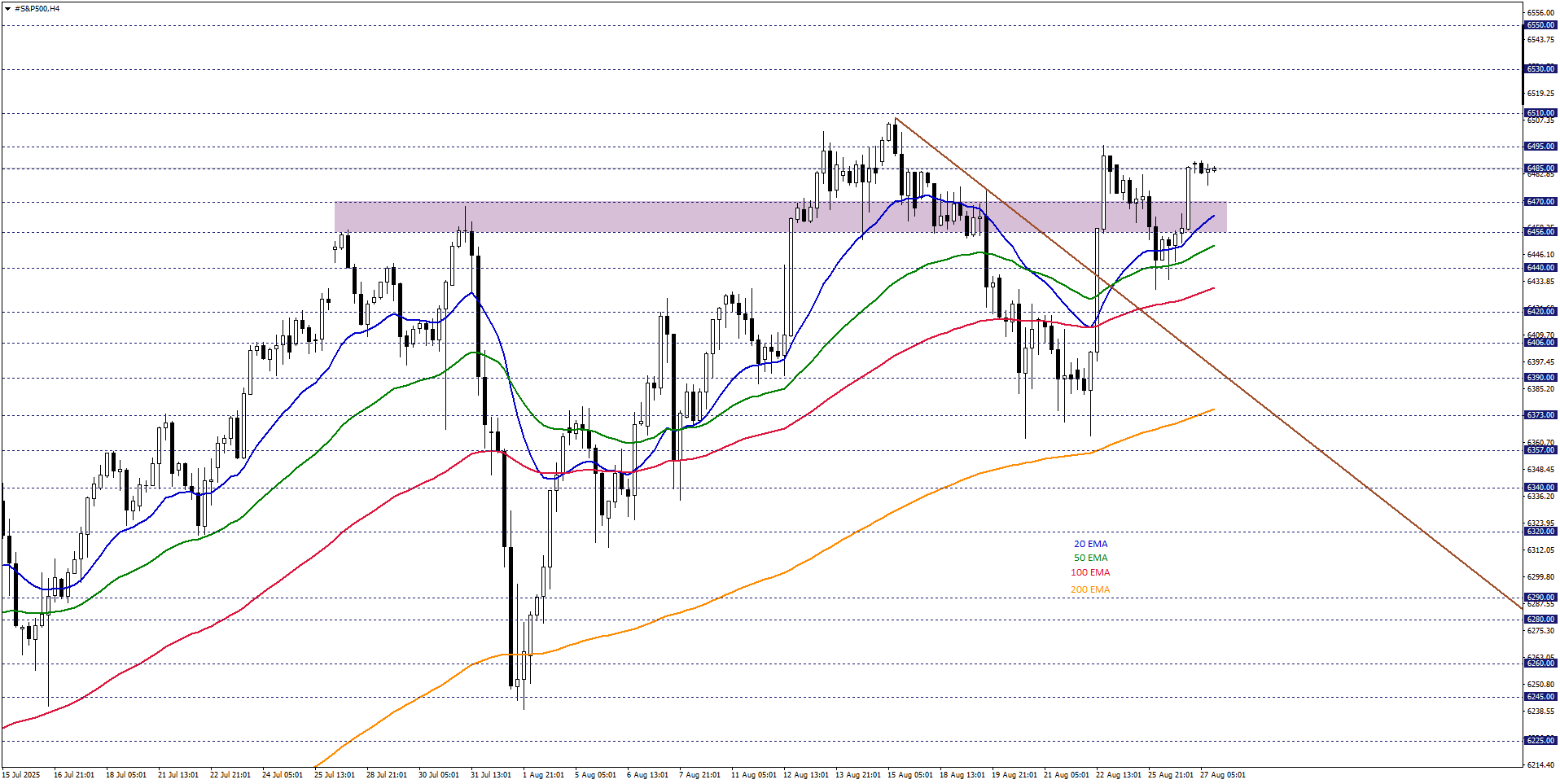The image size is (1560, 784).
Task: Click the 15 Aug 05:01 time label
Action: coord(909,775)
